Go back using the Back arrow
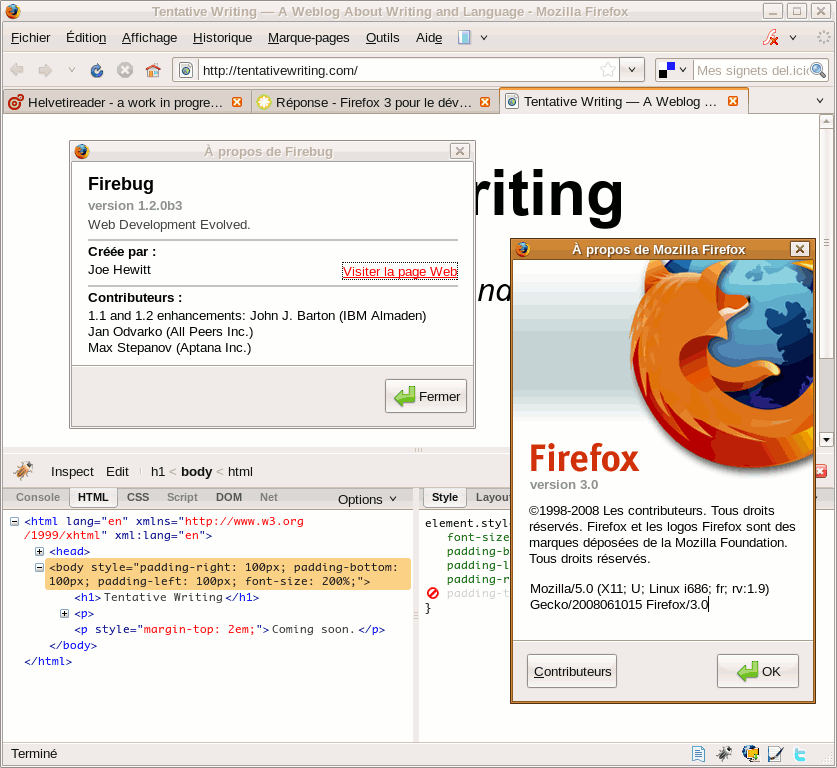The height and width of the screenshot is (768, 837). pos(17,70)
